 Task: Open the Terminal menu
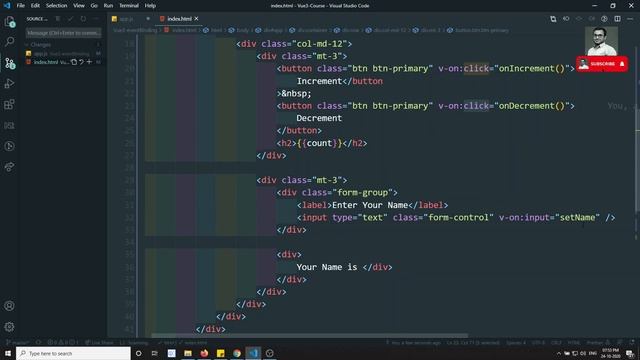129,6
